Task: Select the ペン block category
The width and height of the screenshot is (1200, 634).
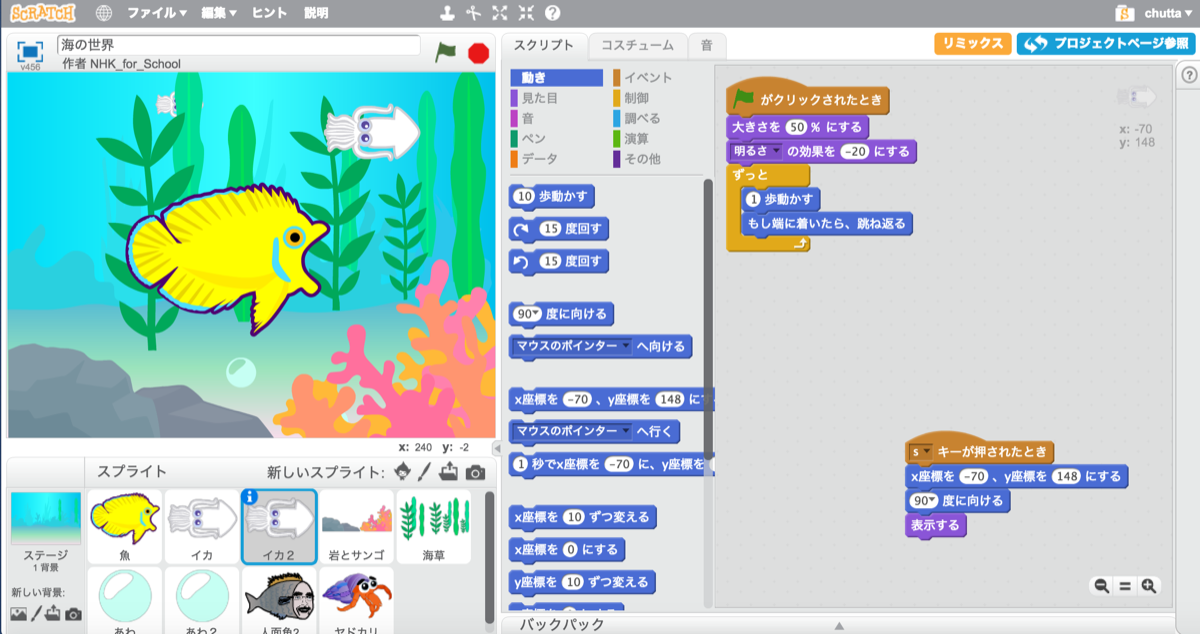Action: point(556,138)
